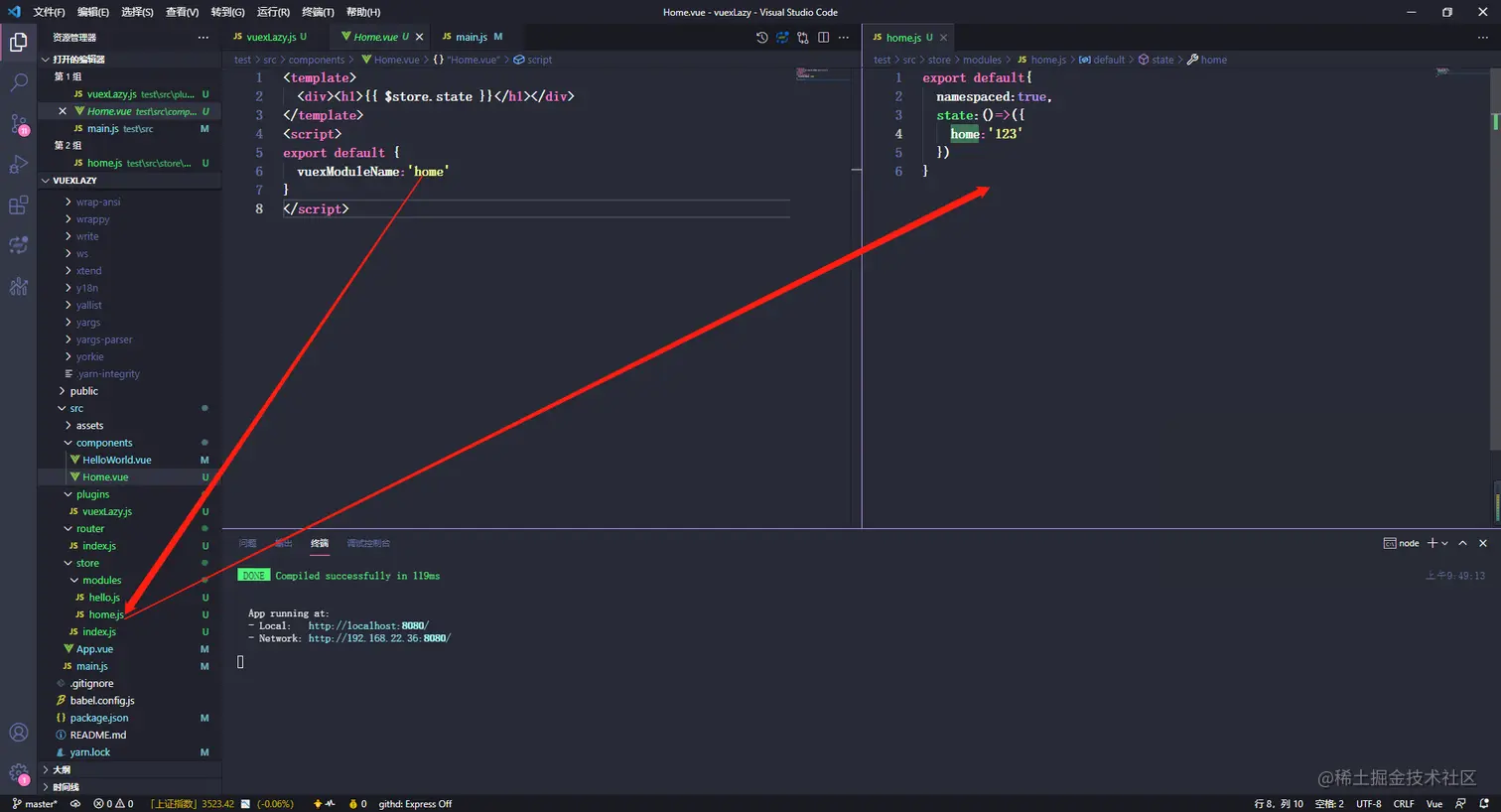Open the Manage gear icon
Image resolution: width=1501 pixels, height=812 pixels.
pos(18,773)
